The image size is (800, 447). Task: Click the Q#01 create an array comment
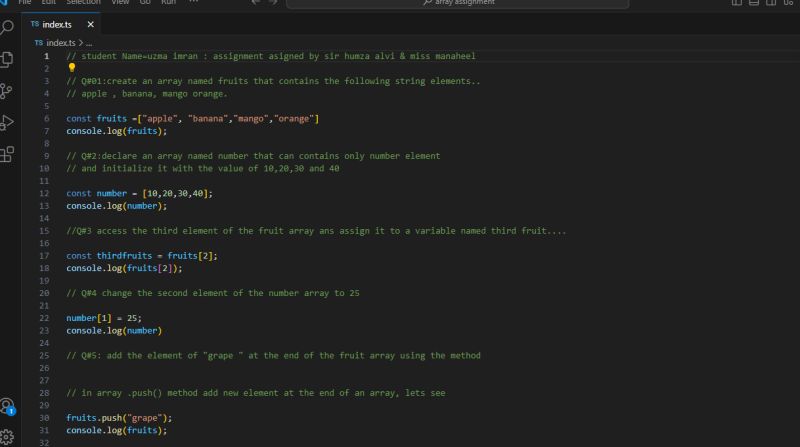273,81
